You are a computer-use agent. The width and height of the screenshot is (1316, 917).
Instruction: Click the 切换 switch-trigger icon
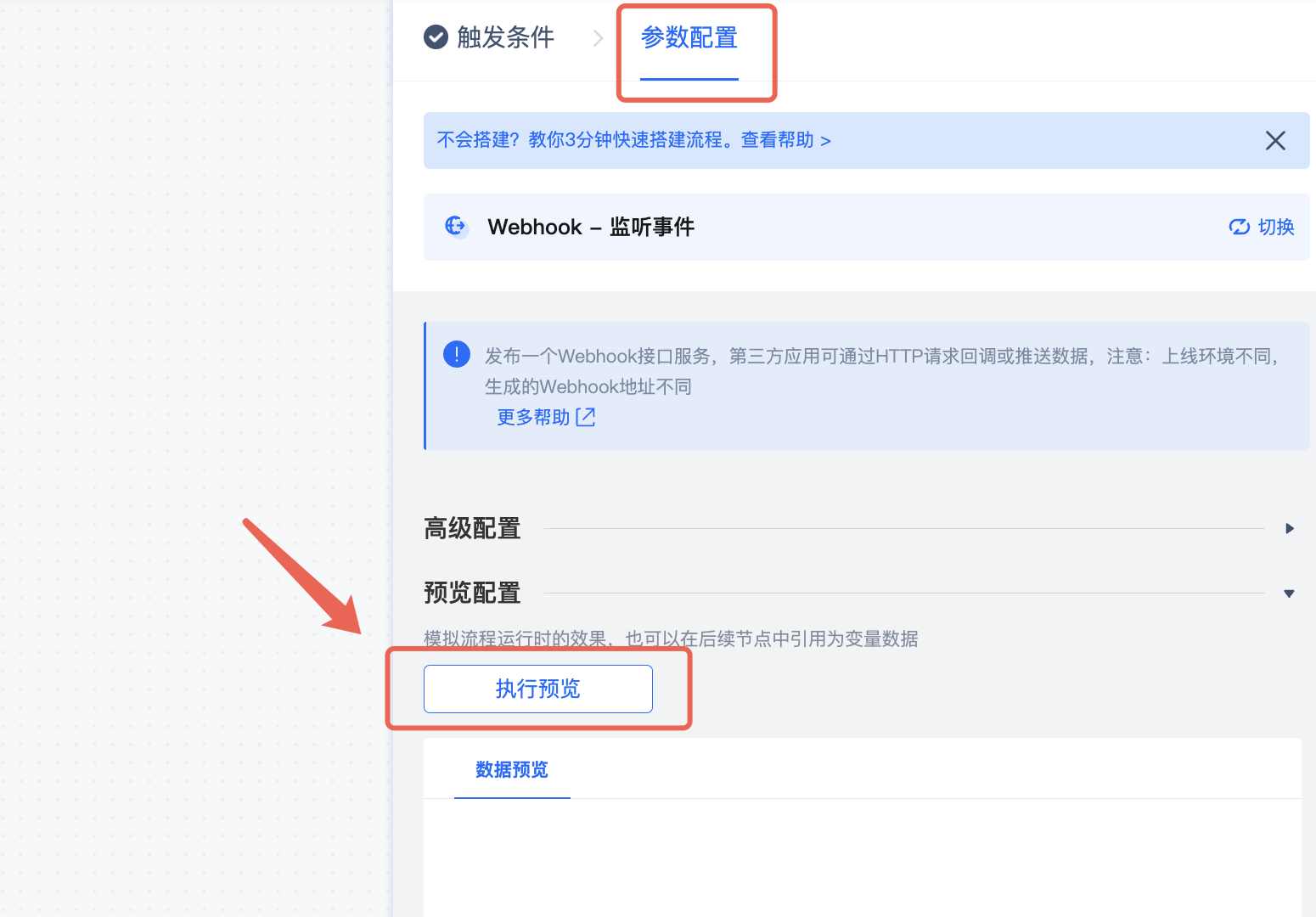pos(1239,227)
